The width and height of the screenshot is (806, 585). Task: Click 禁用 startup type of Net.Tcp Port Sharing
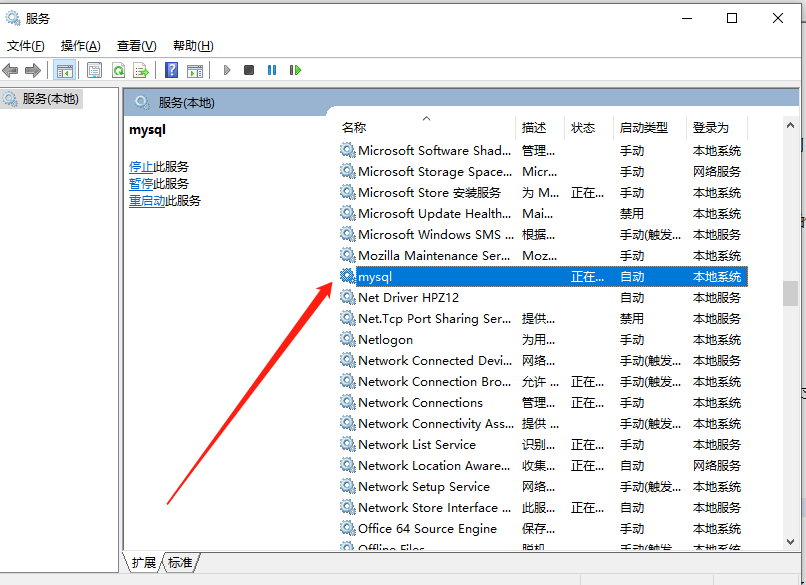(x=632, y=319)
